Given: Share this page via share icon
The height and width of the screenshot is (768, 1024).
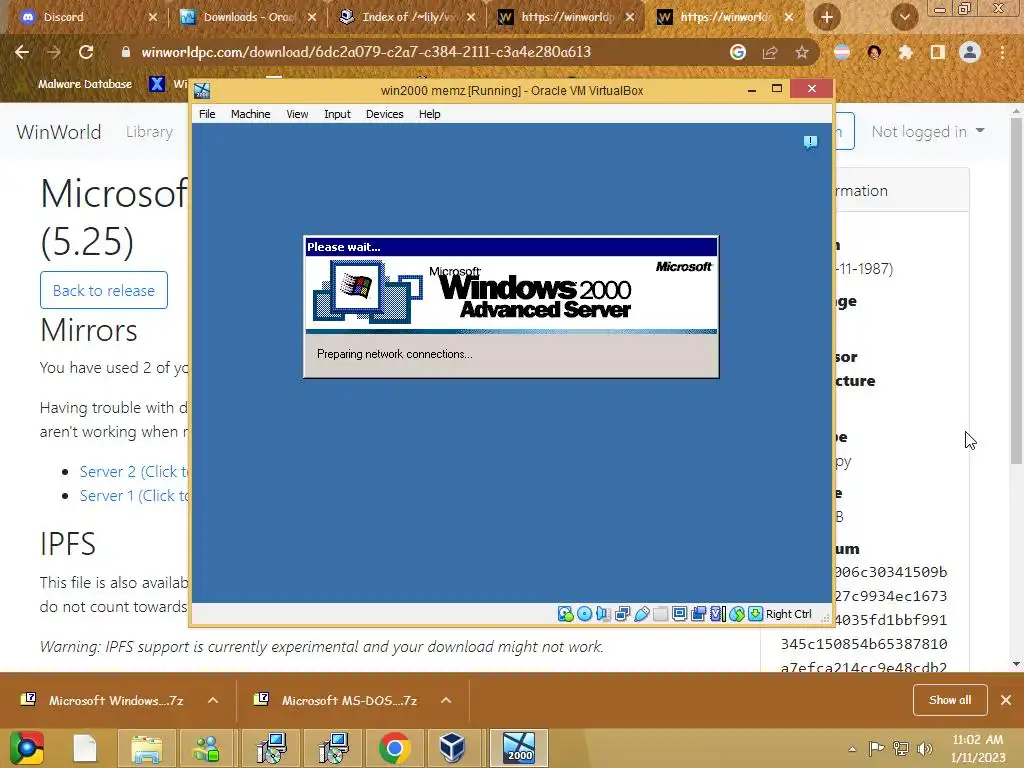Looking at the screenshot, I should click(770, 52).
